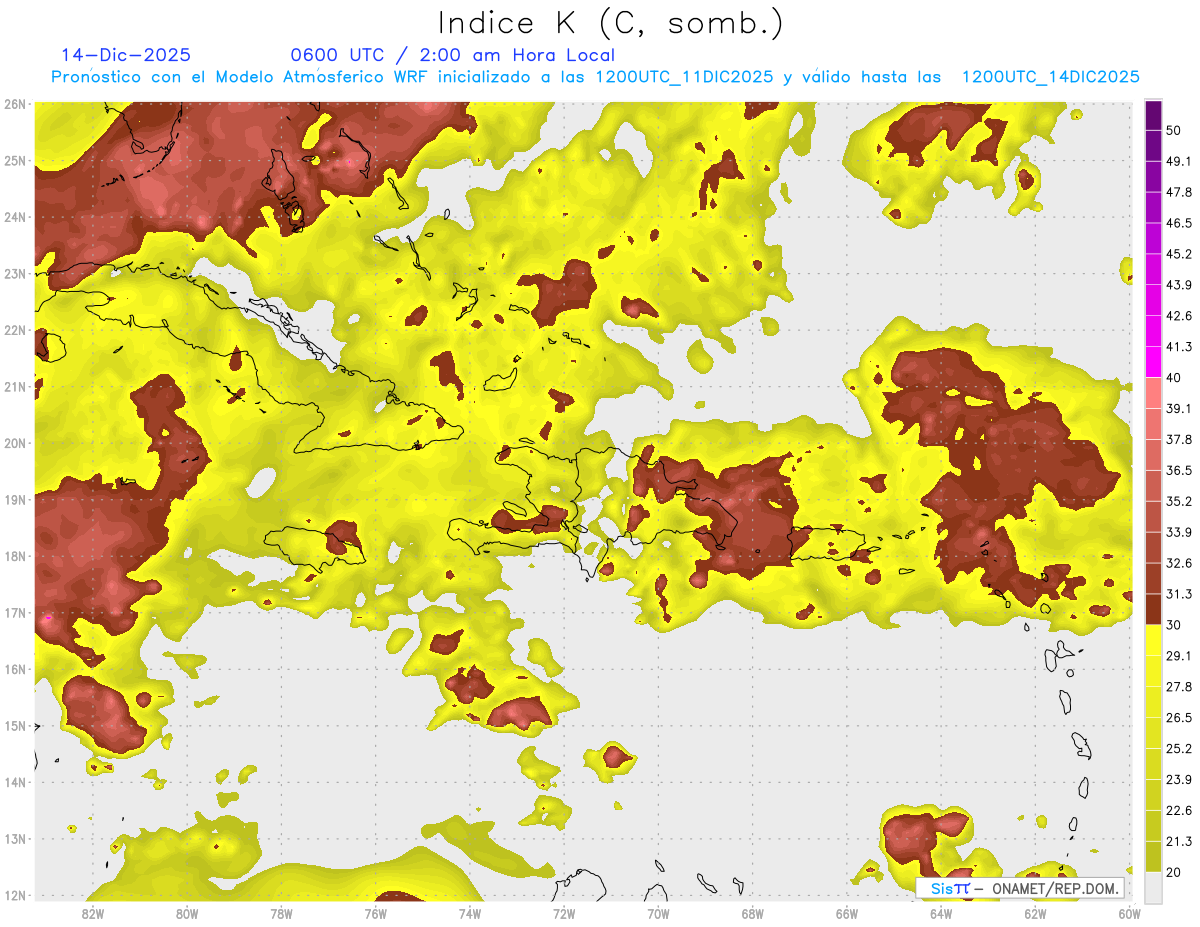Click the '39.1' color scale value

click(x=1179, y=409)
